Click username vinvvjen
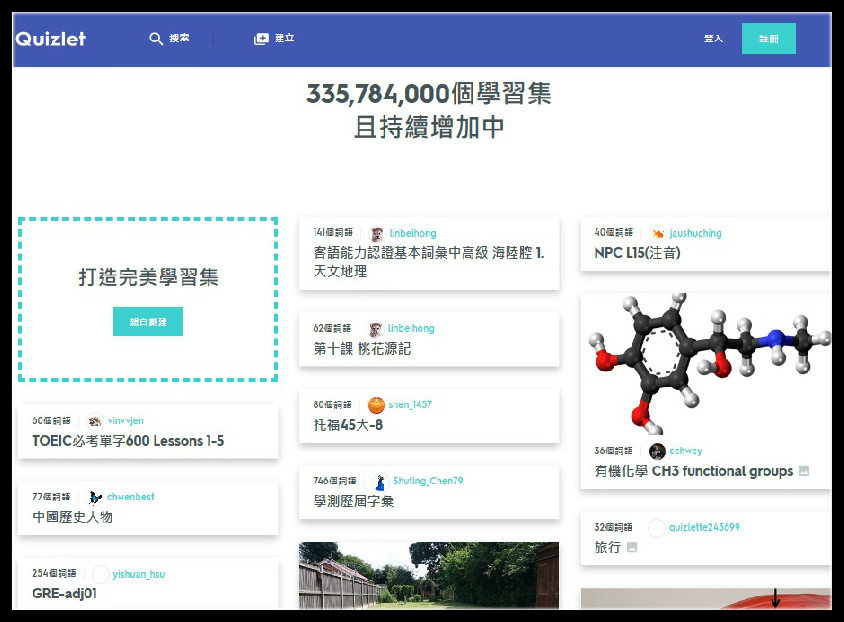This screenshot has width=844, height=622. pyautogui.click(x=126, y=421)
